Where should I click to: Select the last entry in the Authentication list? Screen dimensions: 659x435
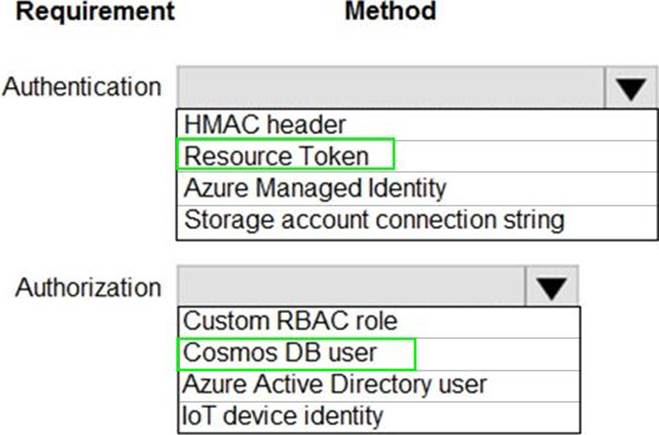374,219
